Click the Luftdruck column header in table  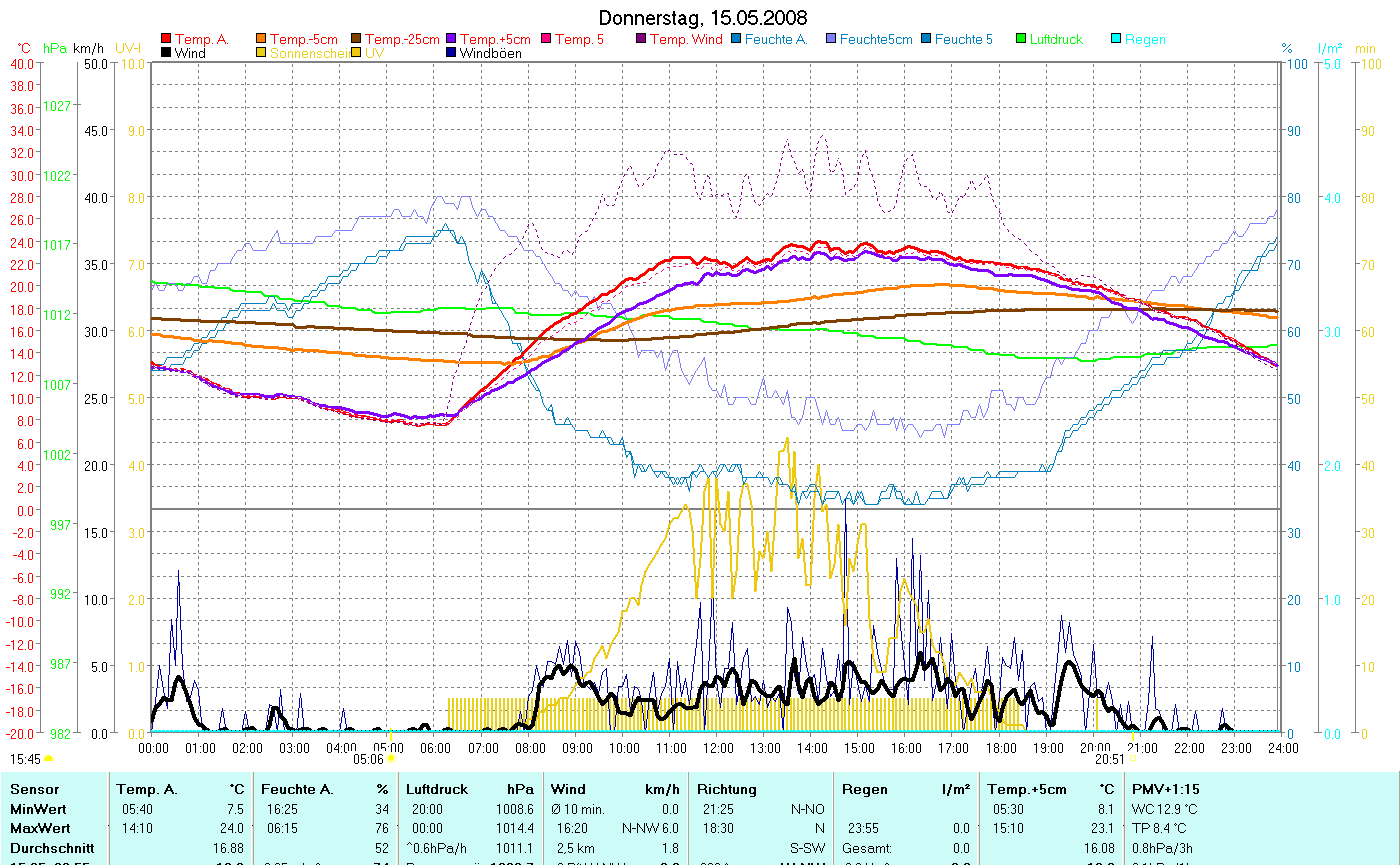tap(438, 789)
